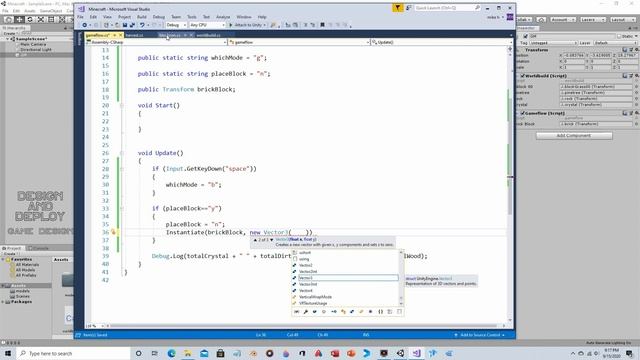Open the Any CPU platform dropdown
The image size is (640, 360).
click(x=207, y=25)
